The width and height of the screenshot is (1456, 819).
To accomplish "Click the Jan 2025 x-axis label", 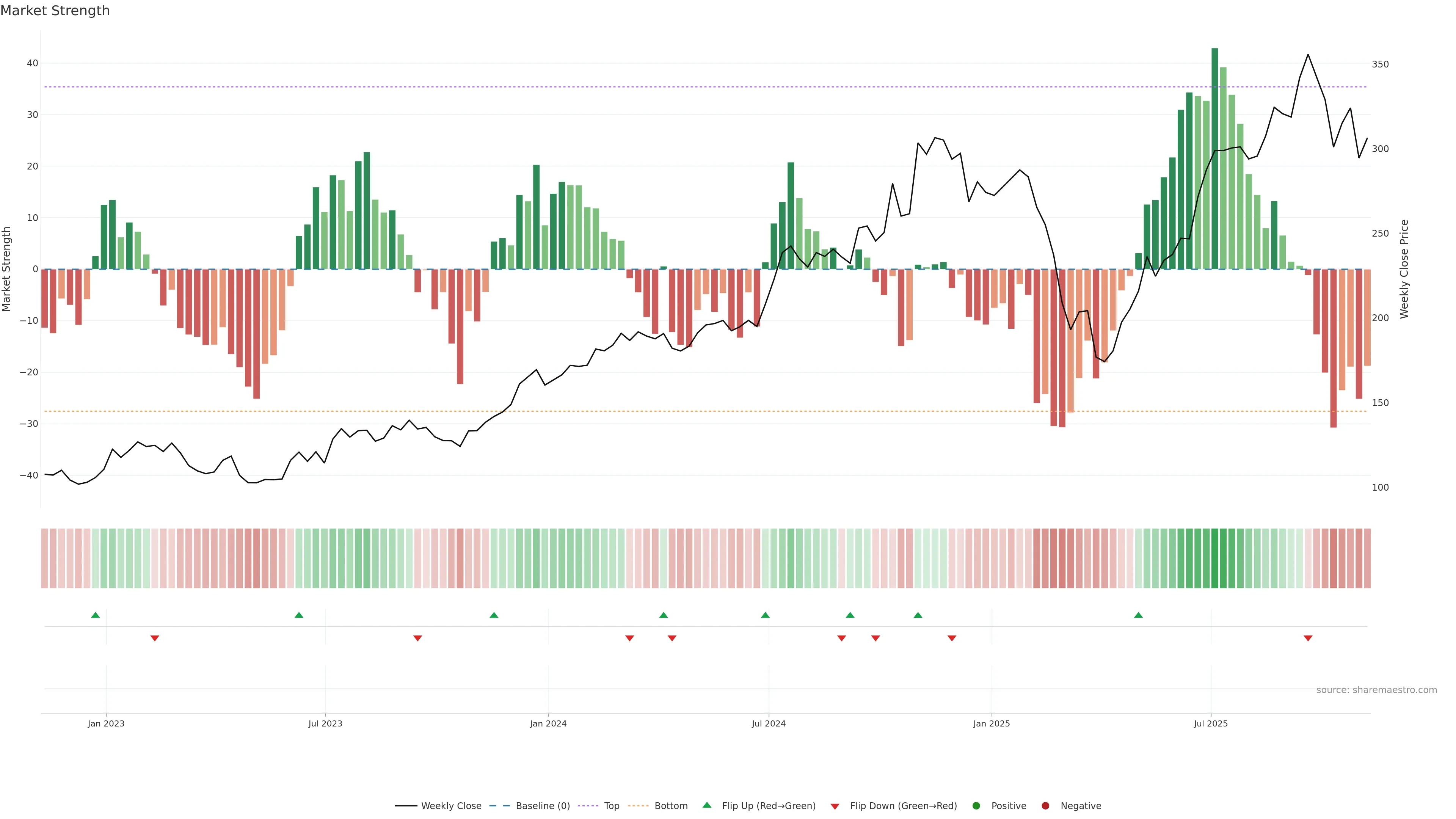I will (992, 723).
